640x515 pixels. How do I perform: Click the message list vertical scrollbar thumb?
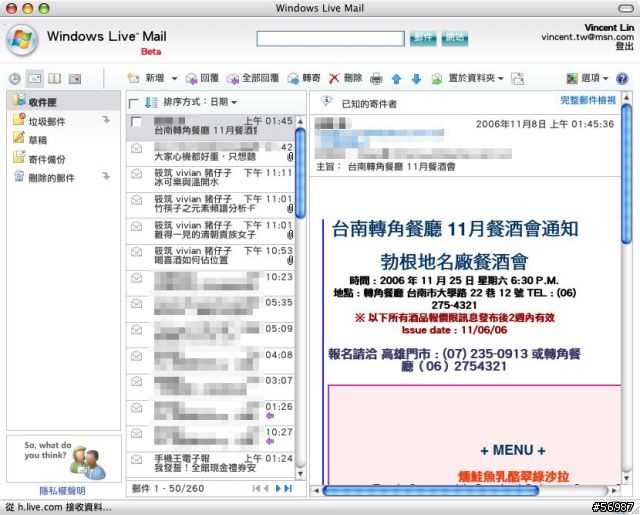click(x=300, y=173)
